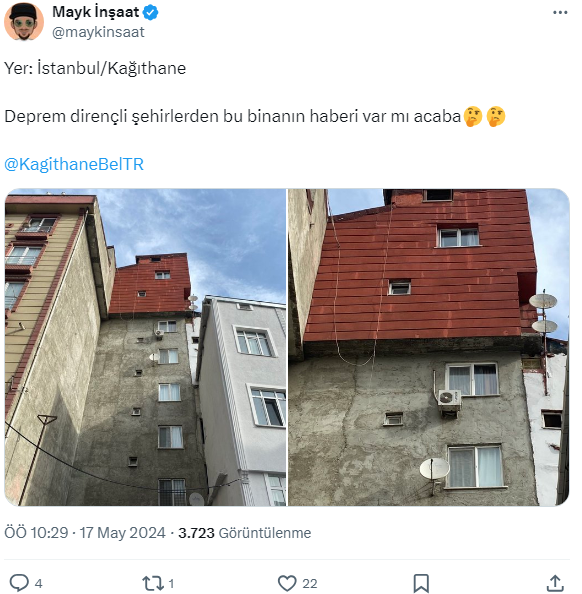Open Mayk İnşaat's profile avatar

pyautogui.click(x=23, y=22)
